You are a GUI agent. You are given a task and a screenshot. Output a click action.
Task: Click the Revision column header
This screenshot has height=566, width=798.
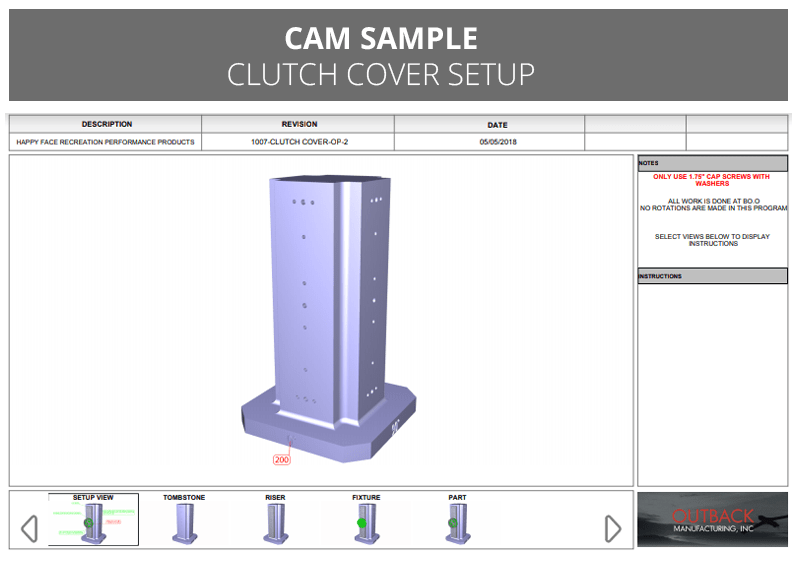click(299, 125)
